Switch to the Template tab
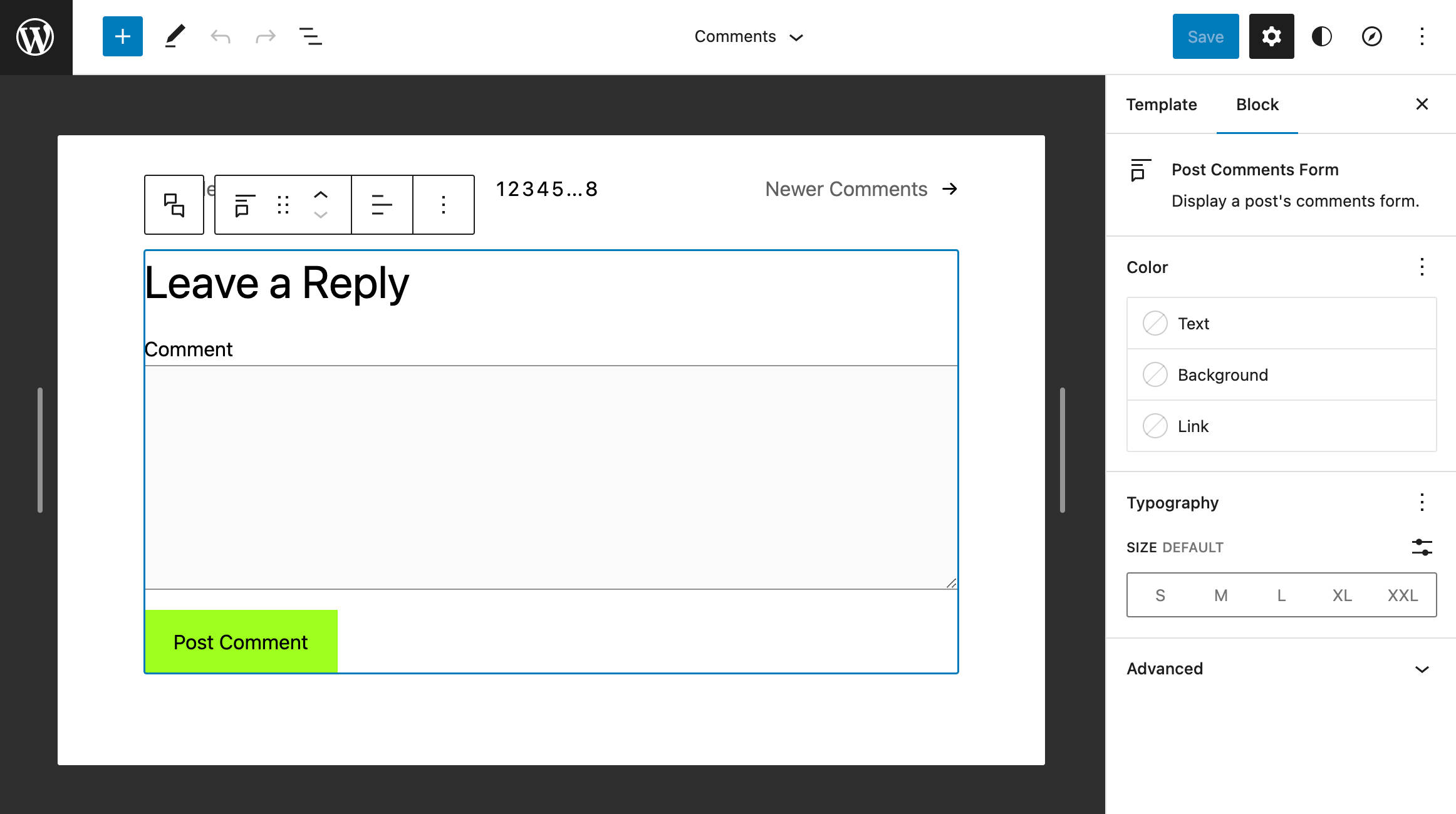Screen dimensions: 1456x814 tap(1162, 104)
